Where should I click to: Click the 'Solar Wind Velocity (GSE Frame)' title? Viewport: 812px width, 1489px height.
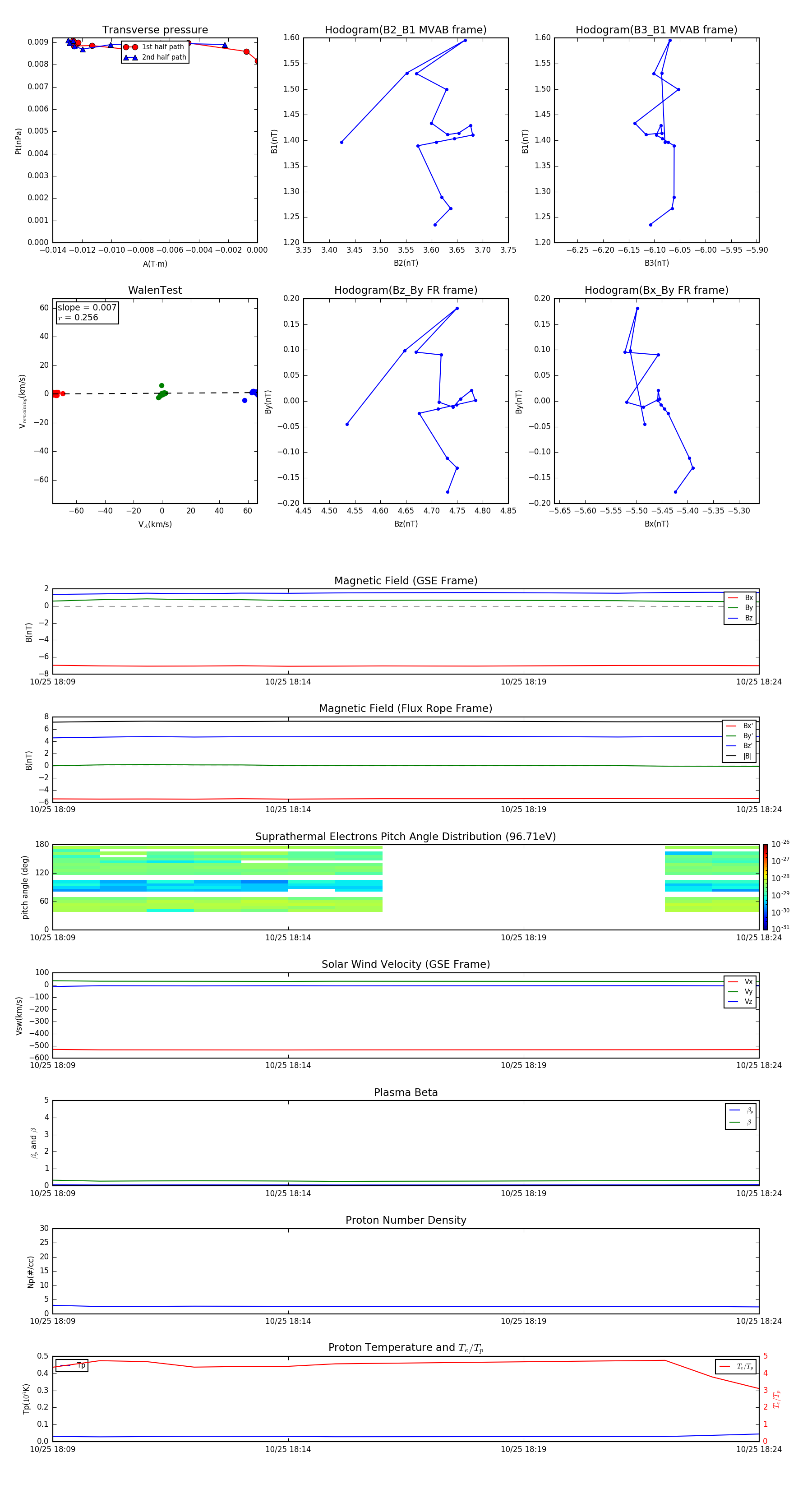406,964
